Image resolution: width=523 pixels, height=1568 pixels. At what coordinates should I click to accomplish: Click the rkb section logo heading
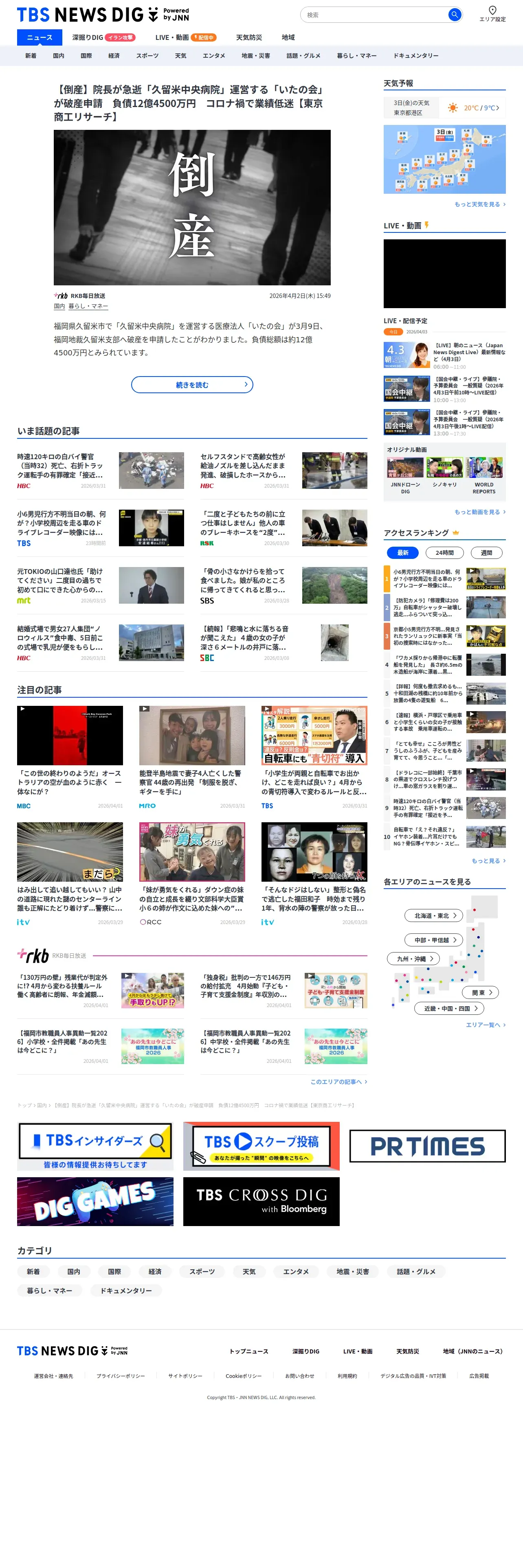pos(33,956)
